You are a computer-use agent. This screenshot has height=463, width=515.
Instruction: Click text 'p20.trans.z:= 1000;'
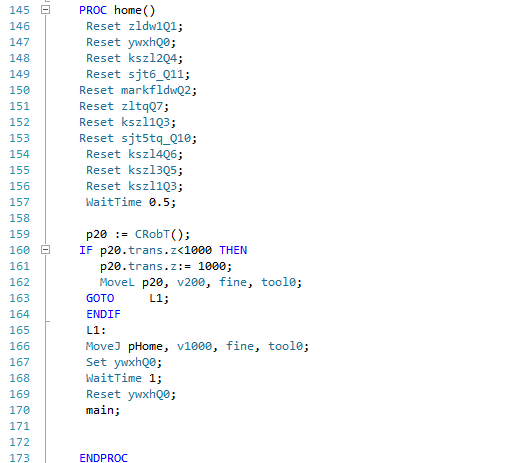coord(166,266)
